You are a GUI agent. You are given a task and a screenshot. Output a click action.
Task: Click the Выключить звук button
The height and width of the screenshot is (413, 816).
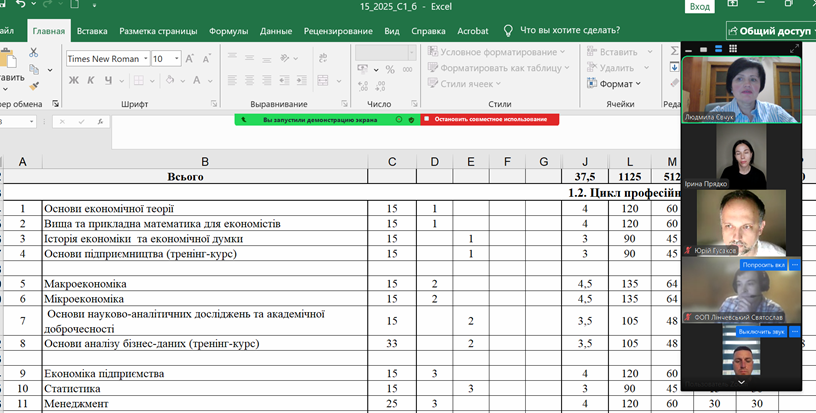point(761,331)
